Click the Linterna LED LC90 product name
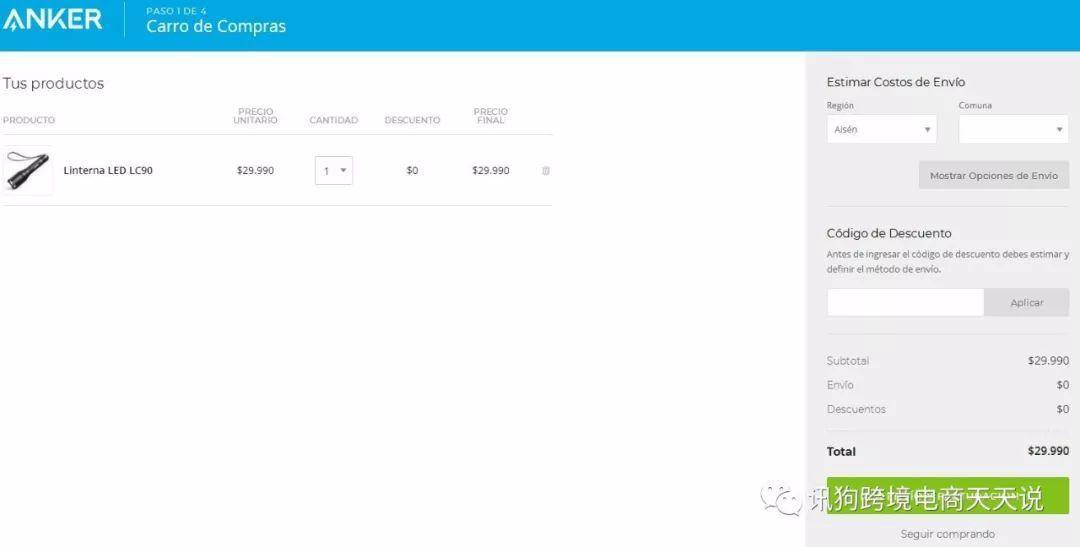The height and width of the screenshot is (547, 1080). [108, 170]
